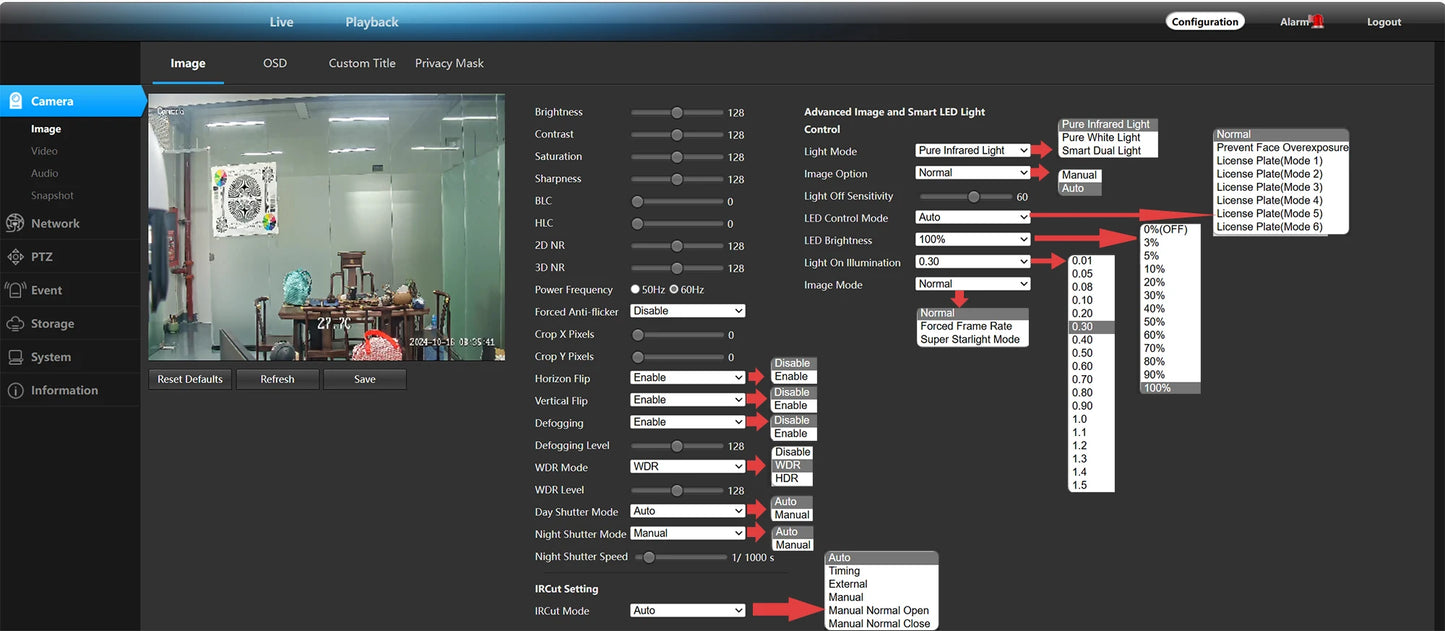
Task: Navigate to the Event section
Action: (47, 290)
